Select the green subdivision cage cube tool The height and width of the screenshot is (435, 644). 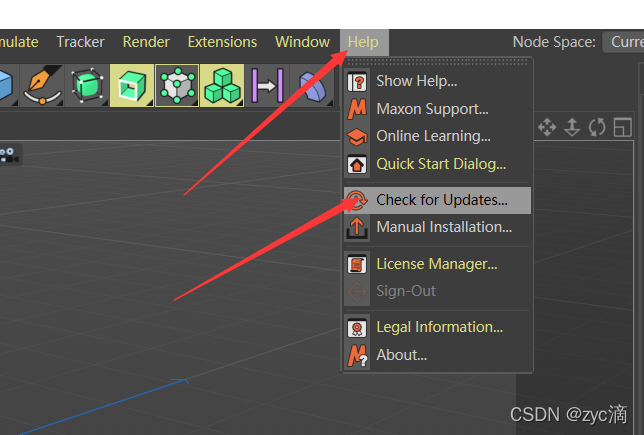[87, 85]
